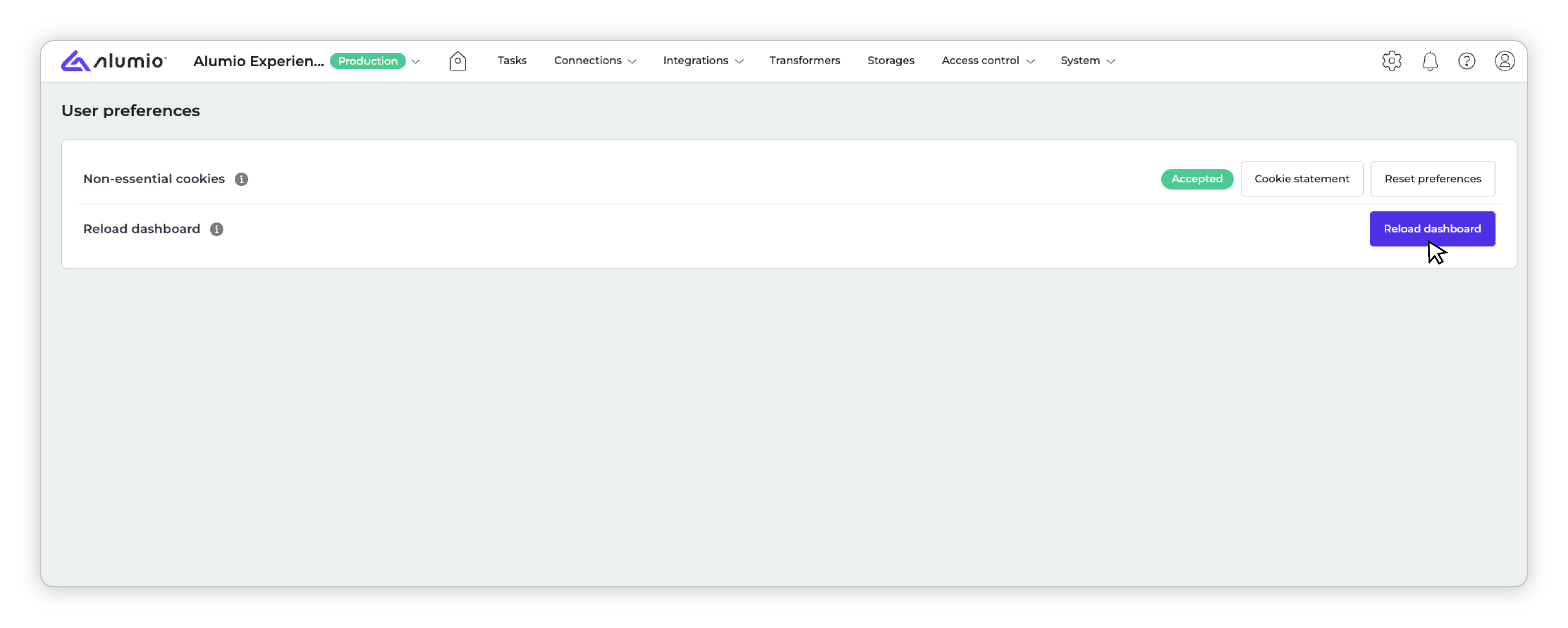This screenshot has height=628, width=1568.
Task: Expand the Connections menu
Action: pyautogui.click(x=595, y=60)
